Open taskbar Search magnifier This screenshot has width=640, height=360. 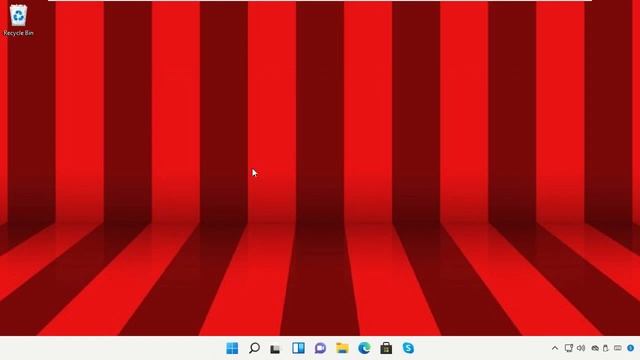(254, 348)
